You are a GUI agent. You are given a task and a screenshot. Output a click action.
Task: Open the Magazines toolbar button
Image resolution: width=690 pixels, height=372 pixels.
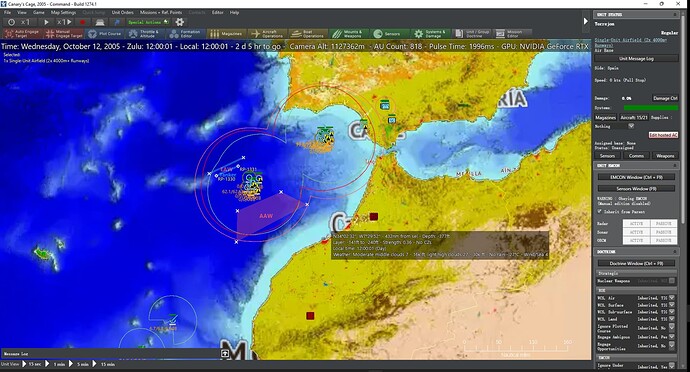point(226,33)
